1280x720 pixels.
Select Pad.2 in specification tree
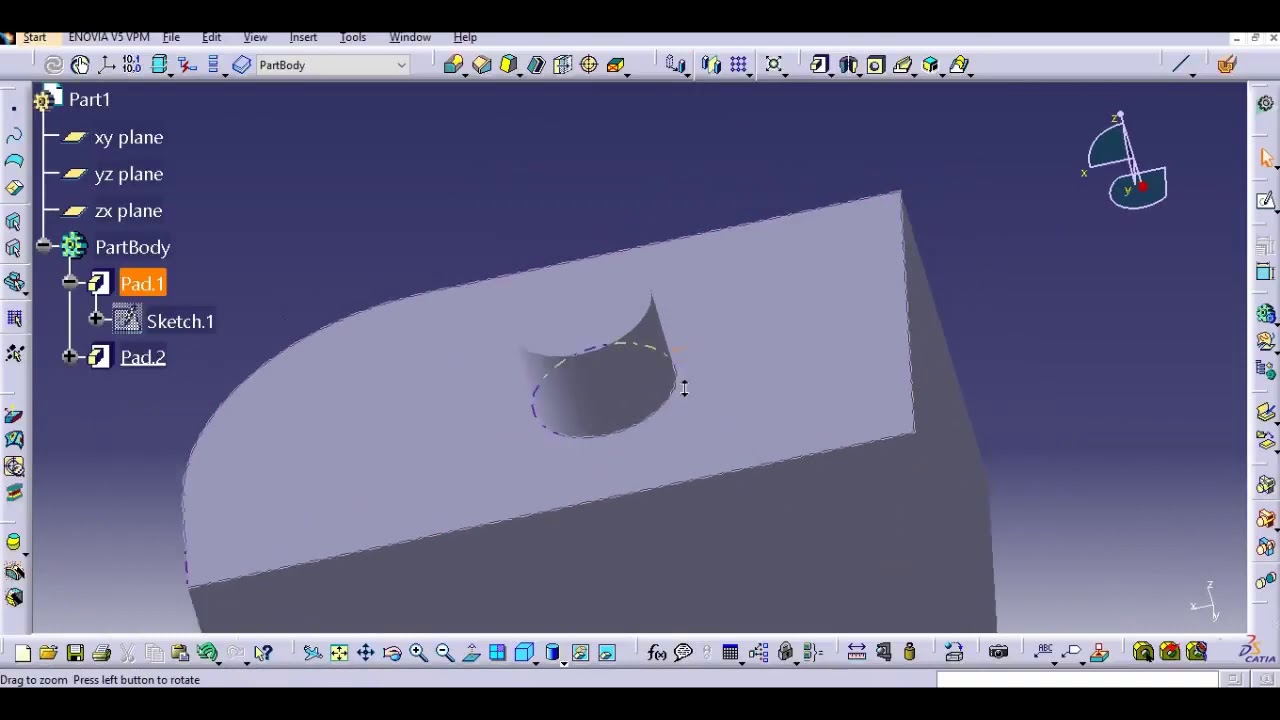pyautogui.click(x=143, y=358)
